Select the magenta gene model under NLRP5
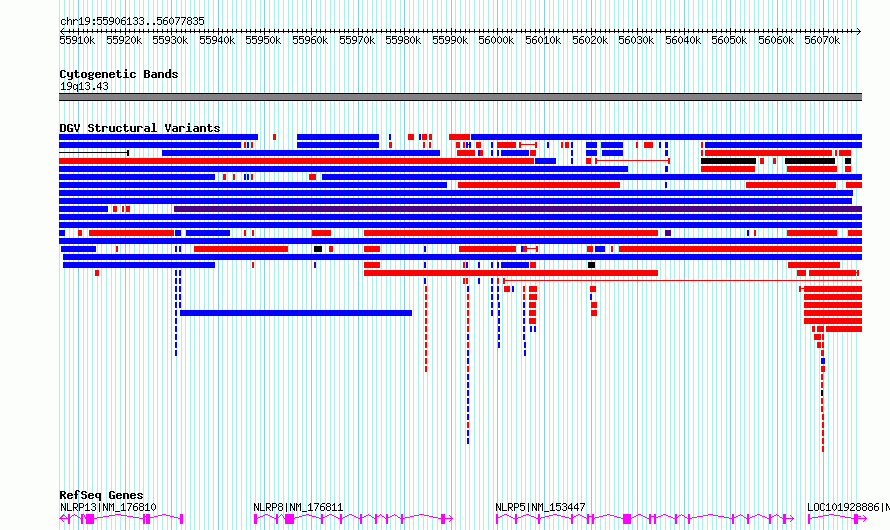Screen dimensions: 890x530 pyautogui.click(x=645, y=519)
